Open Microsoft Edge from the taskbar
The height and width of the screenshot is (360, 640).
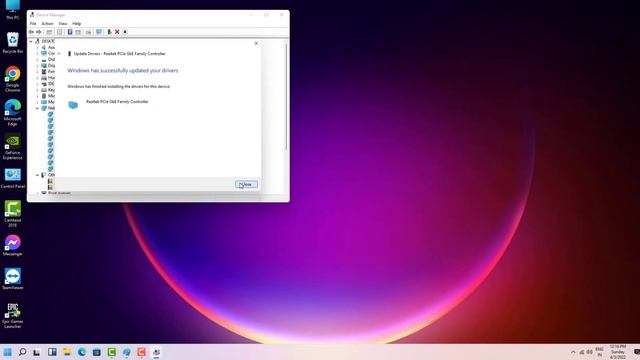[82, 352]
